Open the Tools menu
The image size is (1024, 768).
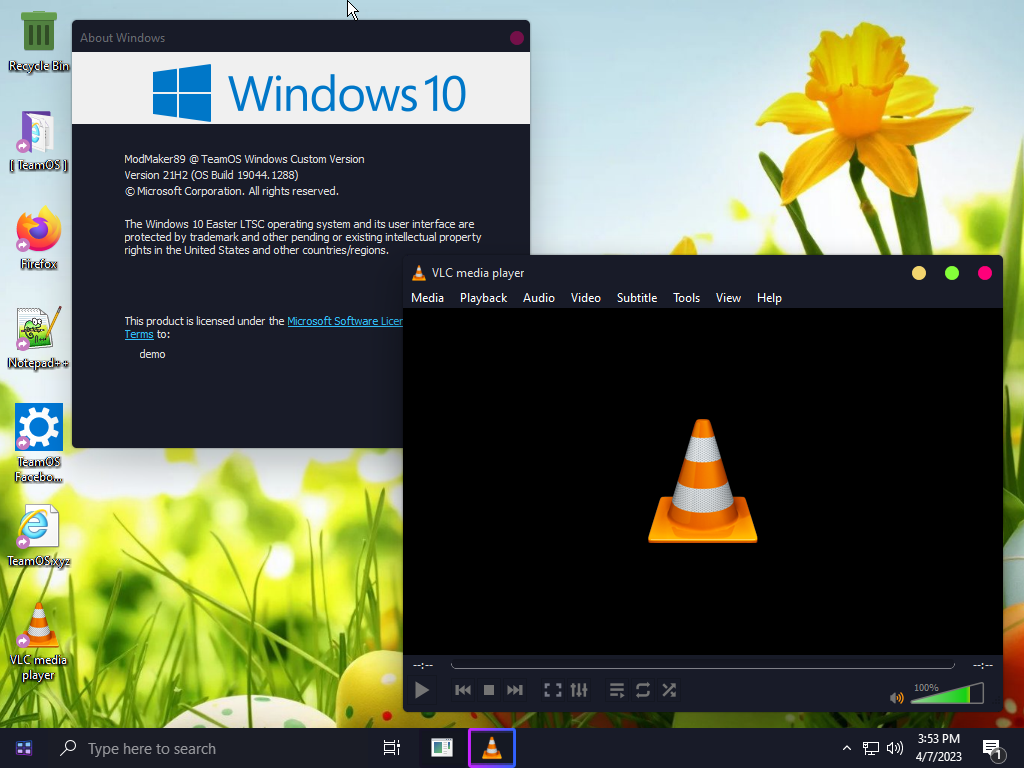pos(686,298)
